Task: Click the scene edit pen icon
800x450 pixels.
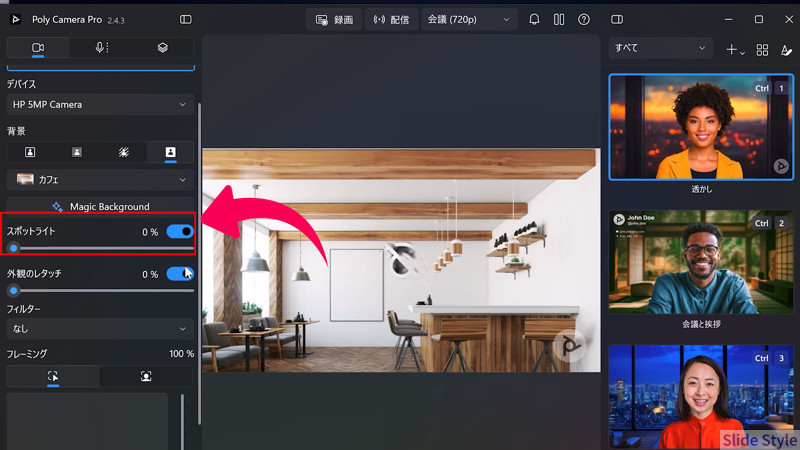Action: tap(786, 49)
